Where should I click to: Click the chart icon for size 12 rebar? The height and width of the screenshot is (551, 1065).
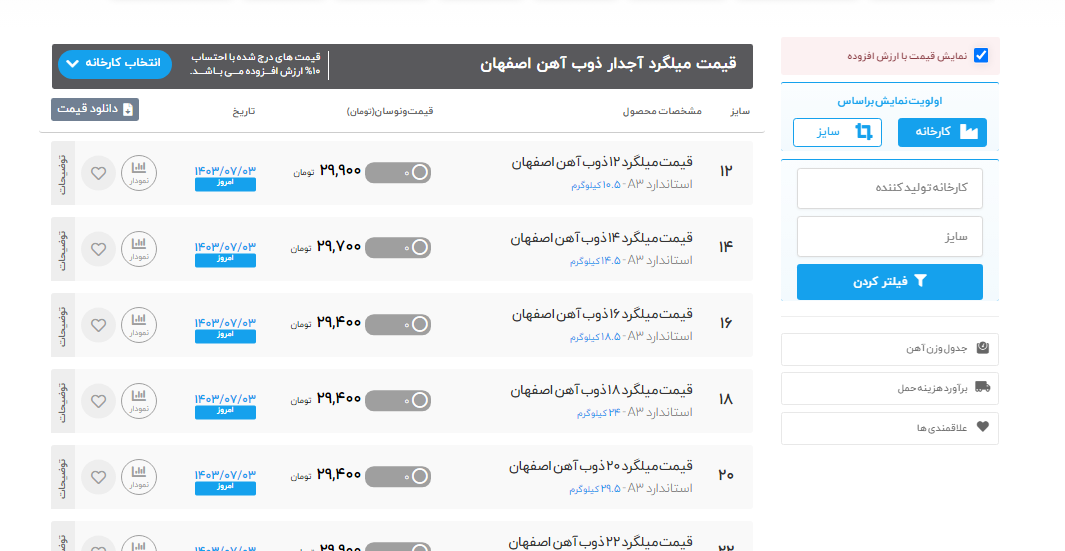coord(139,173)
